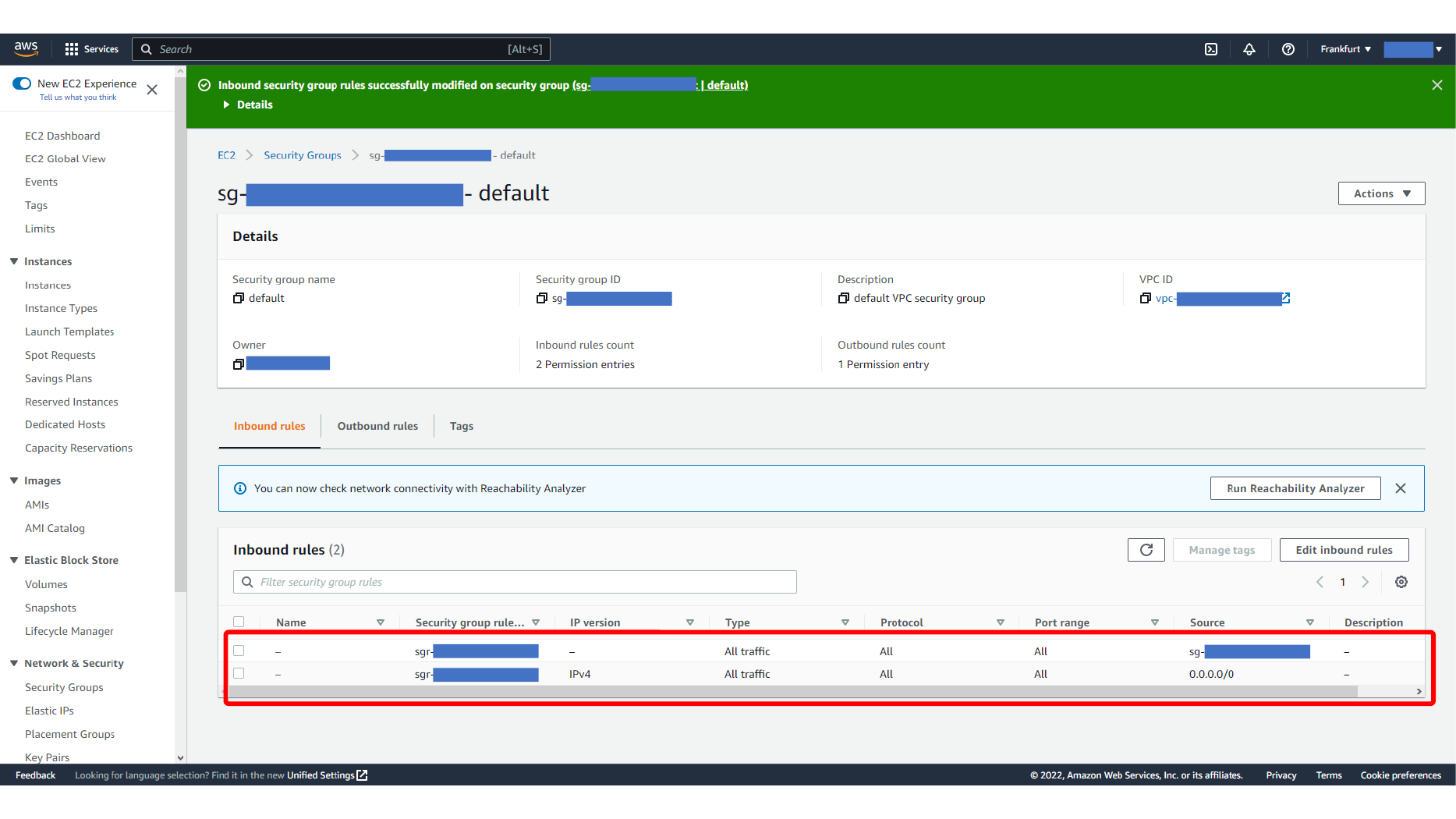Screen dimensions: 1456x819
Task: Copy the description default VPC security group
Action: pos(844,298)
